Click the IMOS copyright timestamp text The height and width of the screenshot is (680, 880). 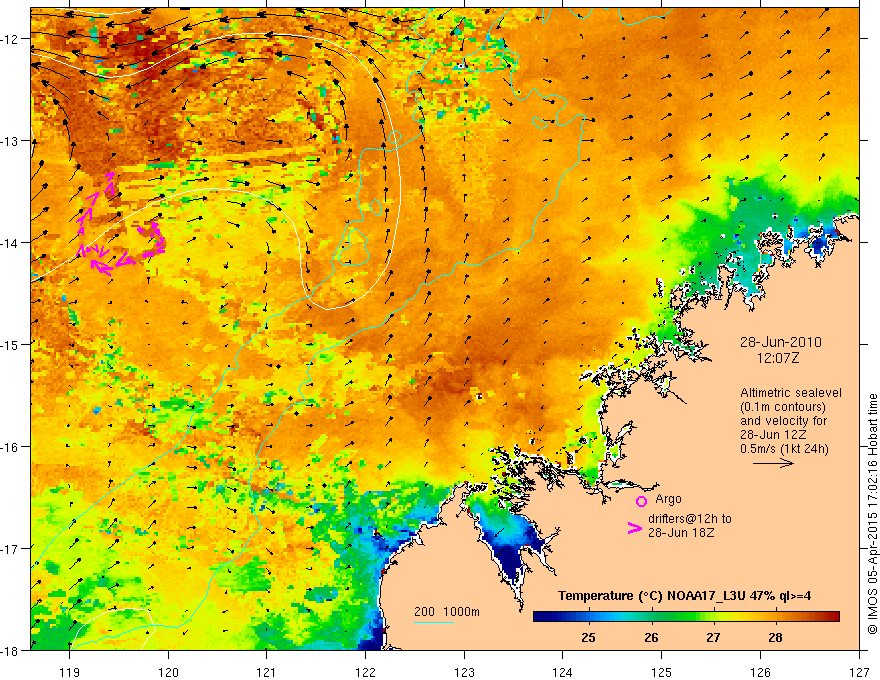tap(872, 515)
